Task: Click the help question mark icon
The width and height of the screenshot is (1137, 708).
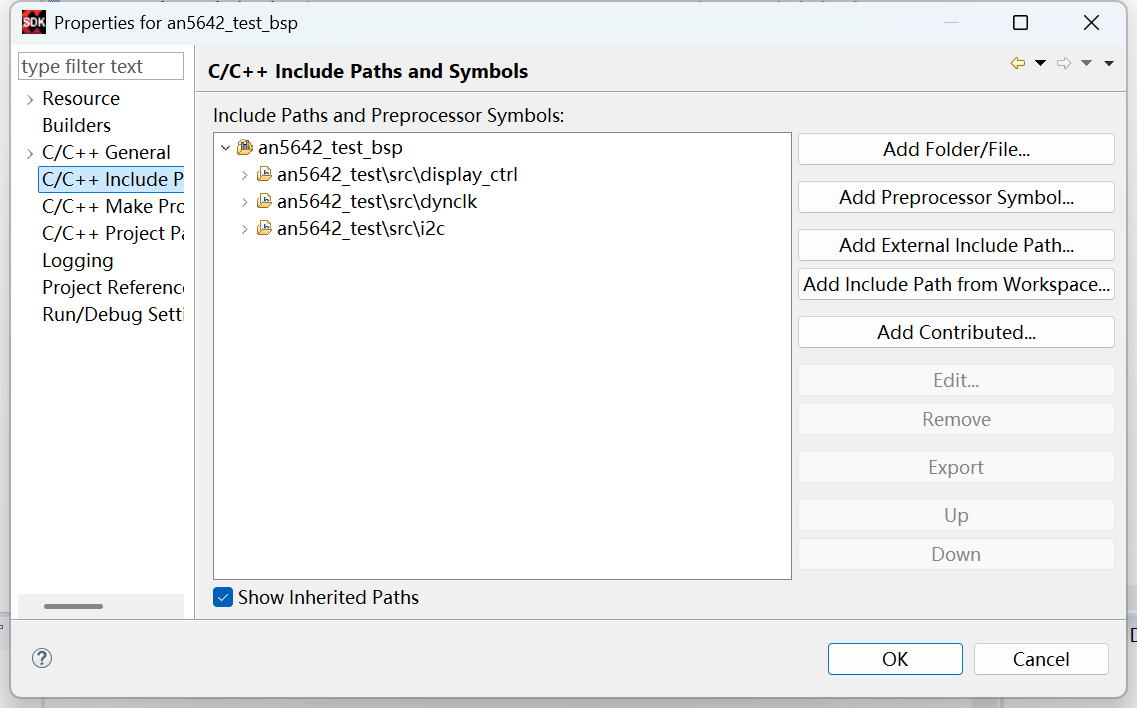Action: point(42,658)
